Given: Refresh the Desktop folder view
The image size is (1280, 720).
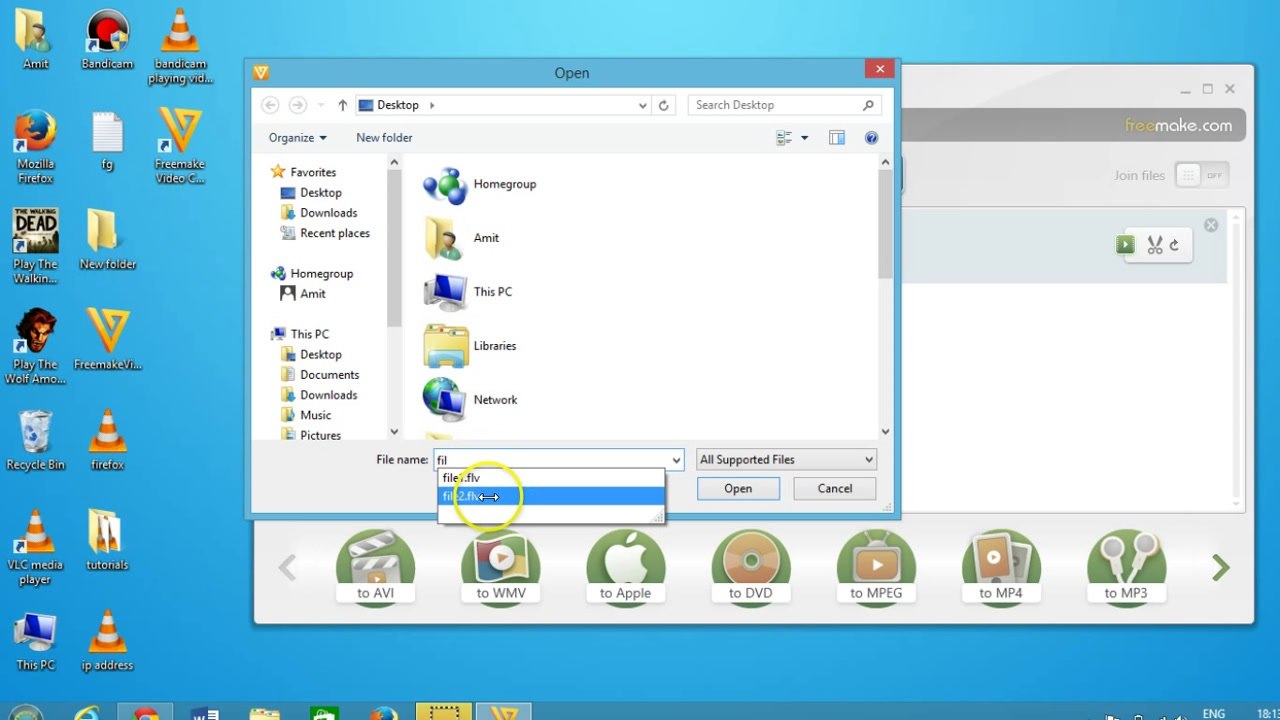Looking at the screenshot, I should point(664,105).
